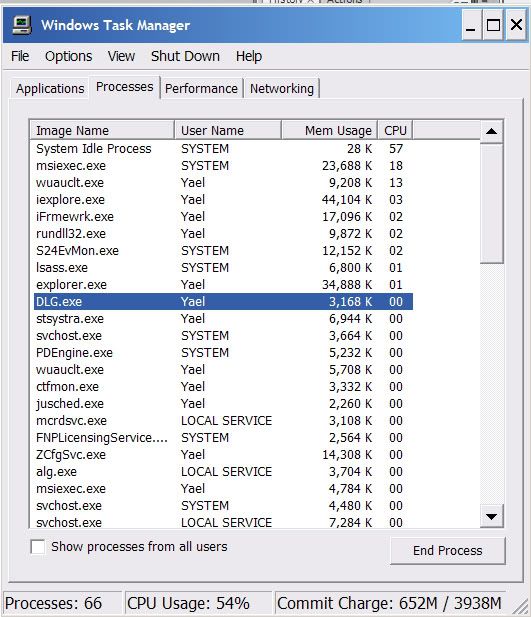531x617 pixels.
Task: Select the iFrmewrk.exe process
Action: (x=223, y=216)
